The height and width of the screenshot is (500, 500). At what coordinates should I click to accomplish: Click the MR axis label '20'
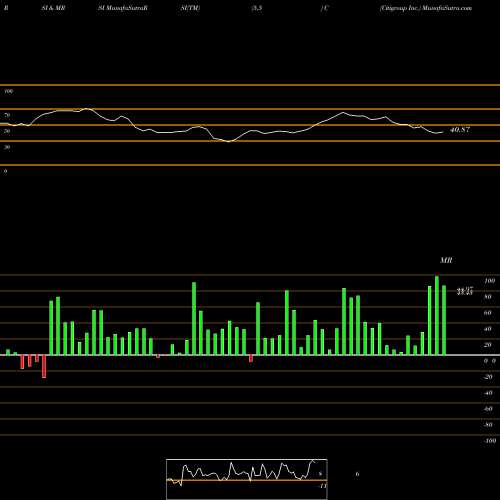tap(488, 345)
